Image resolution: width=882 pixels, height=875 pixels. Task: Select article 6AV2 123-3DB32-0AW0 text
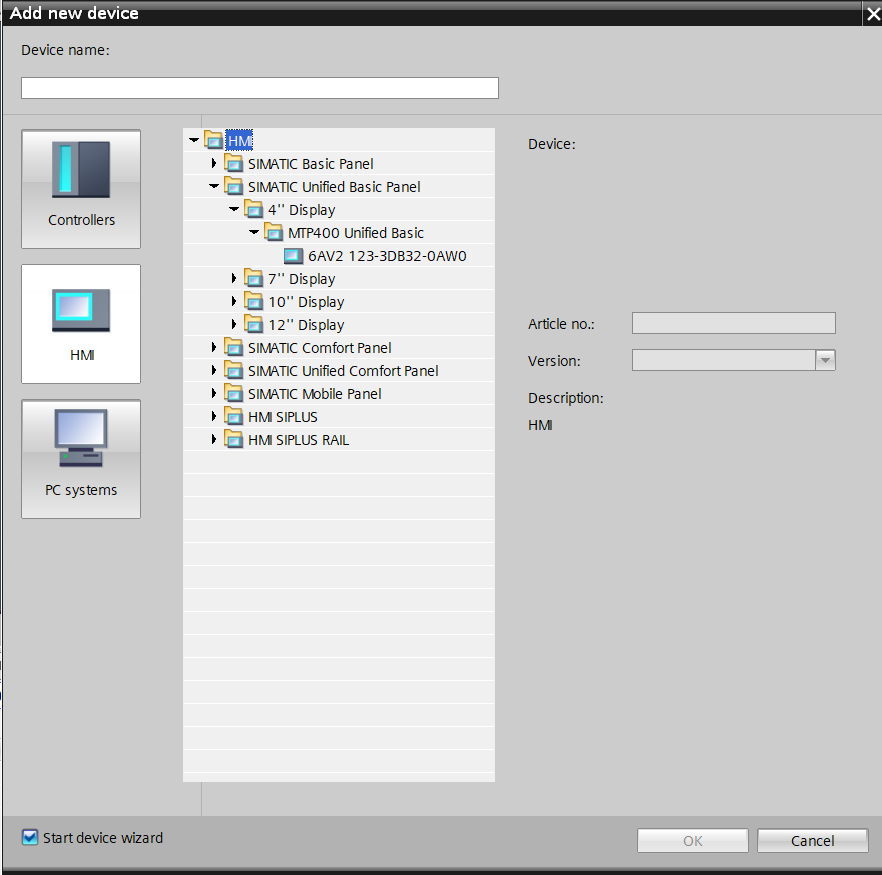coord(387,256)
